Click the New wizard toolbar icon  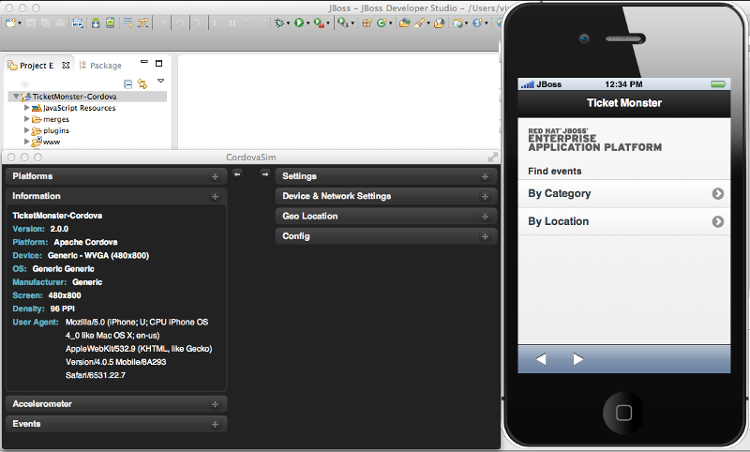[11, 22]
